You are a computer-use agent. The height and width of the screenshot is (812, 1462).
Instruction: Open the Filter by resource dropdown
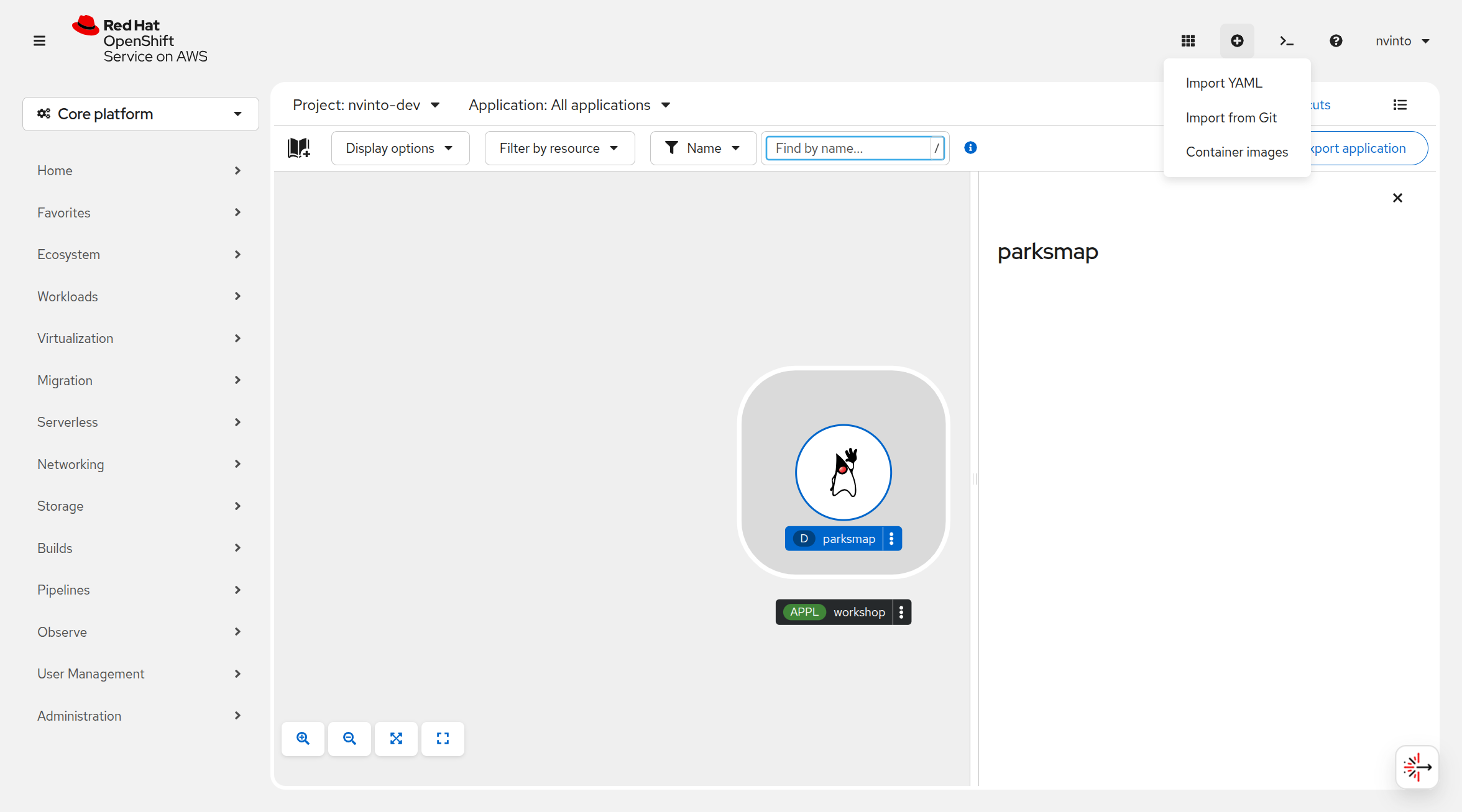pos(559,148)
